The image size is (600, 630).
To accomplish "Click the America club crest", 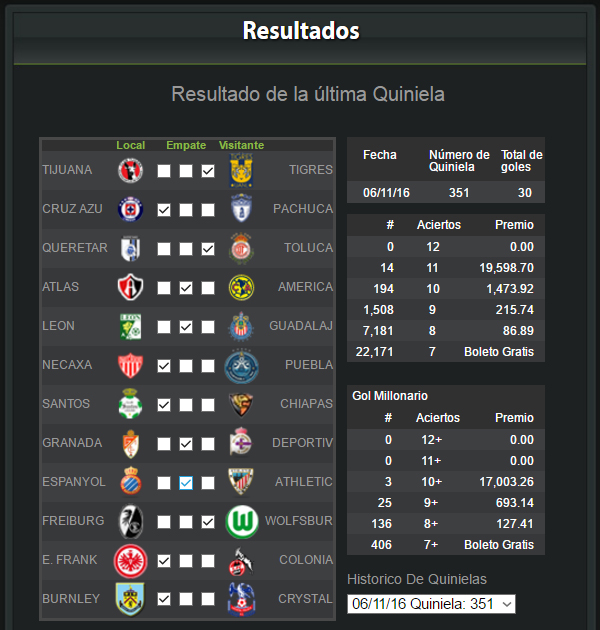I will [241, 287].
